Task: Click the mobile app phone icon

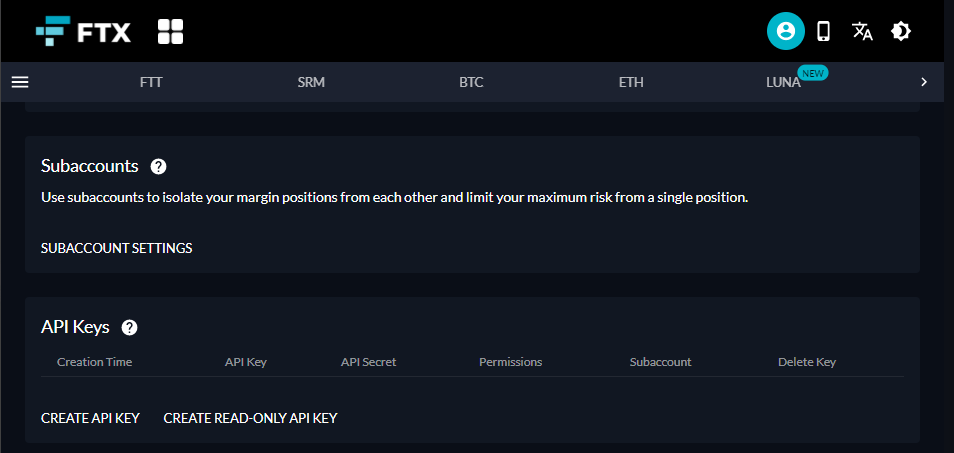Action: 823,31
